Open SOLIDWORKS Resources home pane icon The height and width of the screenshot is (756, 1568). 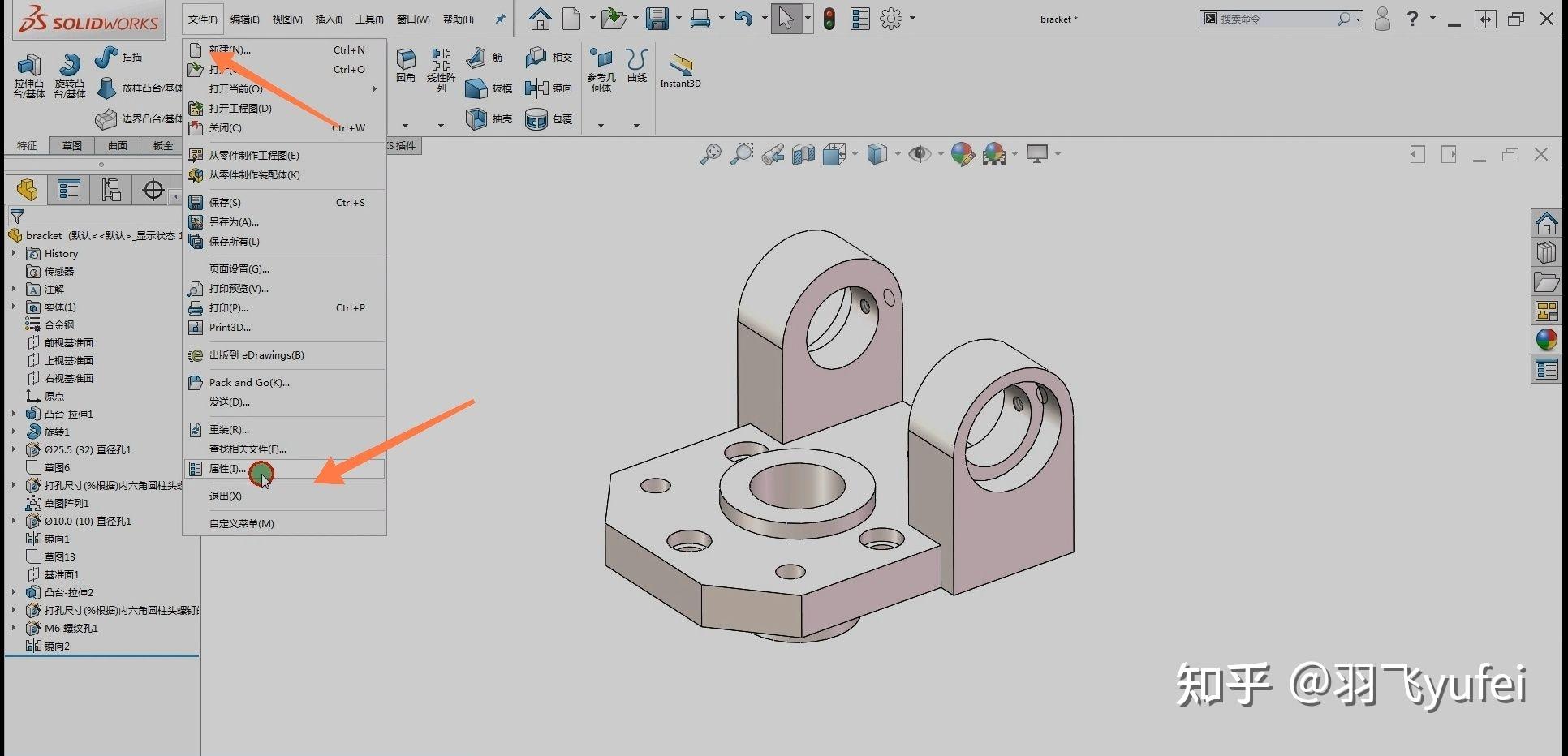pos(1547,222)
